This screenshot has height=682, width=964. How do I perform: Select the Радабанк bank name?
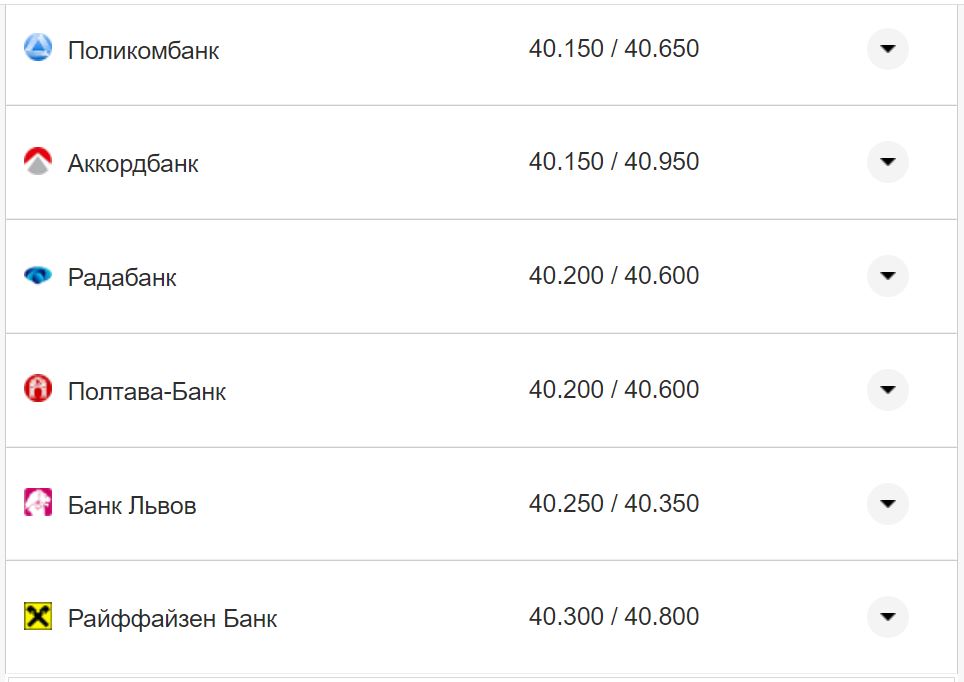pyautogui.click(x=122, y=278)
